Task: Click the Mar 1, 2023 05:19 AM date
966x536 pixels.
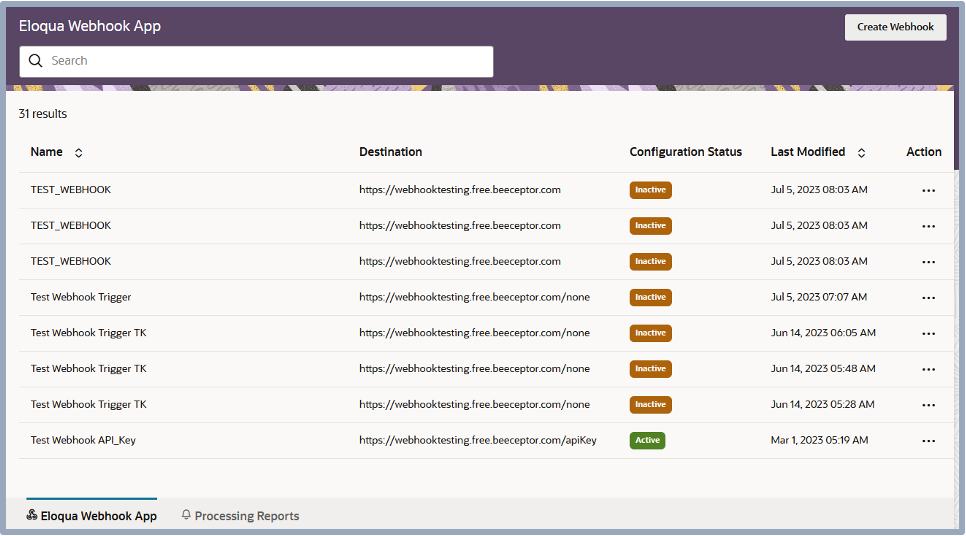Action: click(x=819, y=440)
